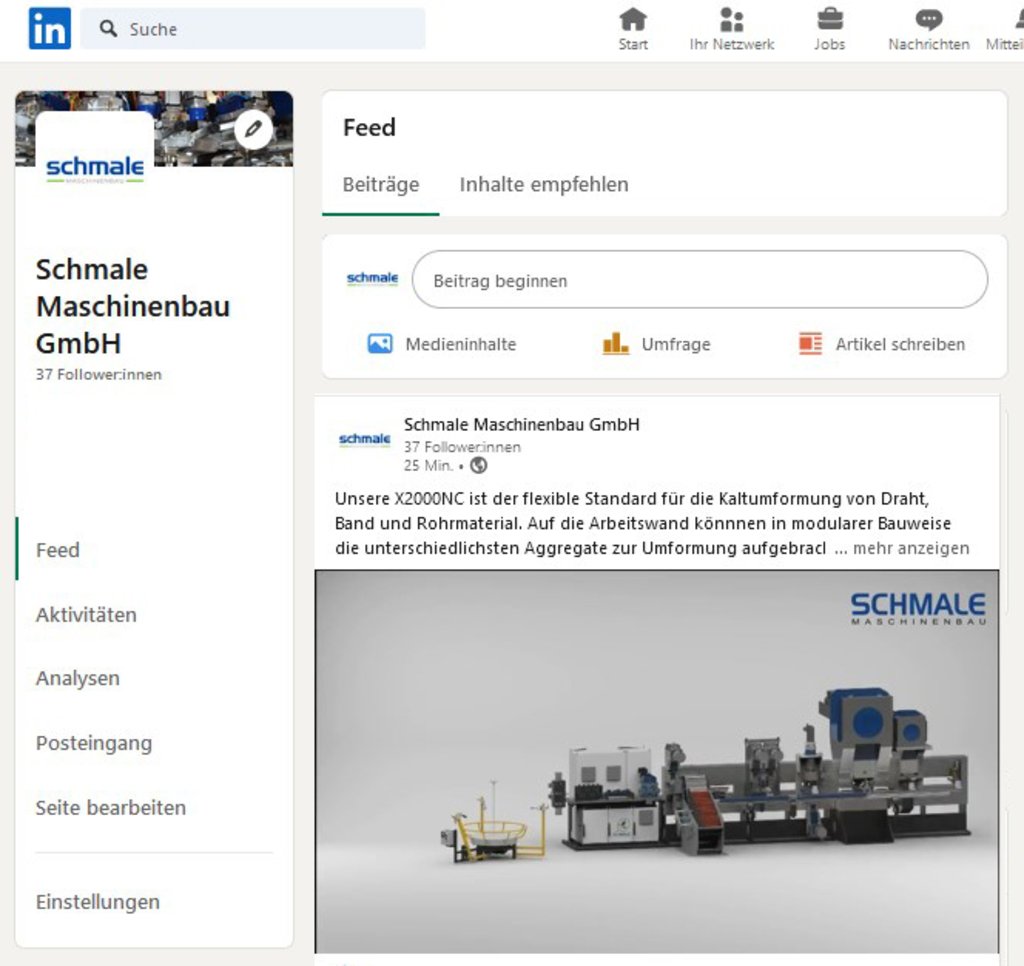The image size is (1024, 966).
Task: Click 37 Follower:innen under post author
Action: (462, 447)
